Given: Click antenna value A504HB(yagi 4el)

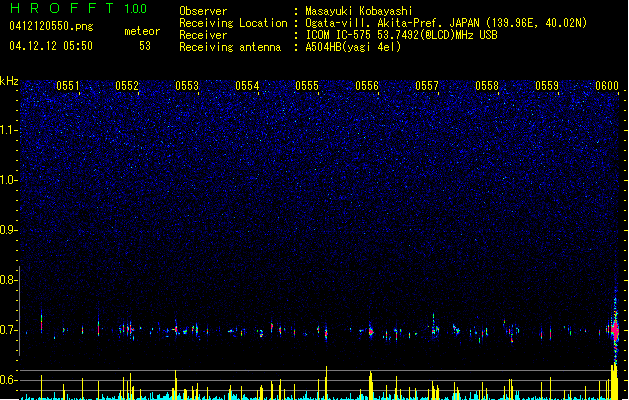Looking at the screenshot, I should 353,47.
